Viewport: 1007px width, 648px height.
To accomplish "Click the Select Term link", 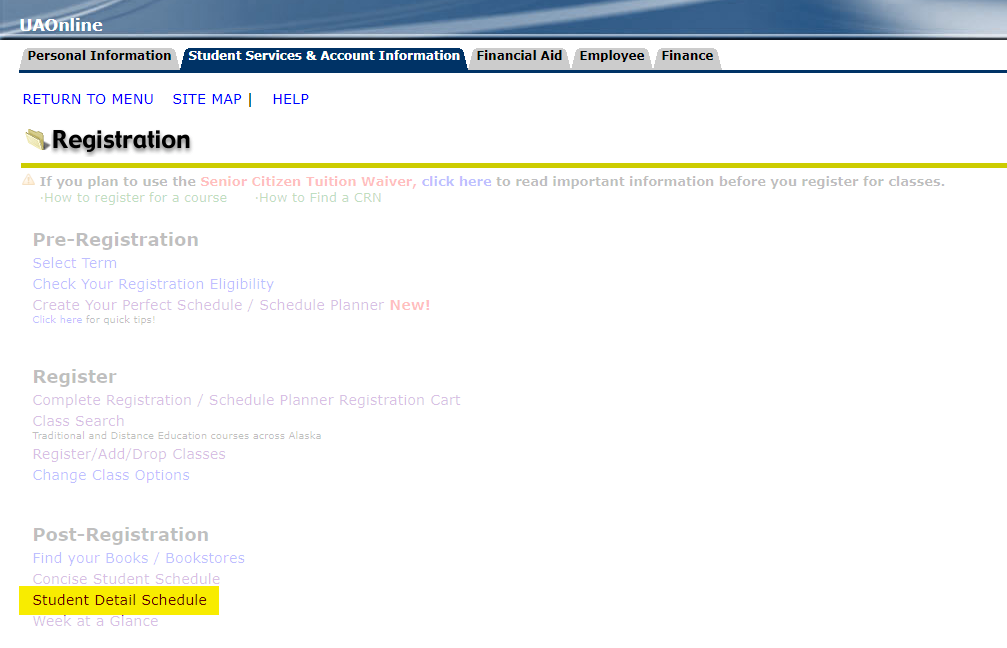I will pos(74,263).
